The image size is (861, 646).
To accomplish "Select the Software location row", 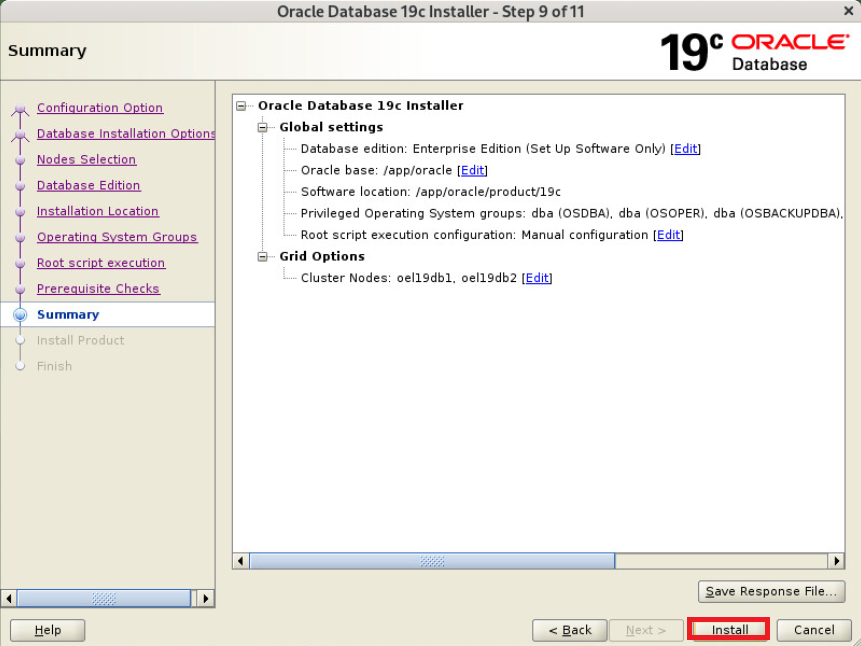I will (430, 192).
